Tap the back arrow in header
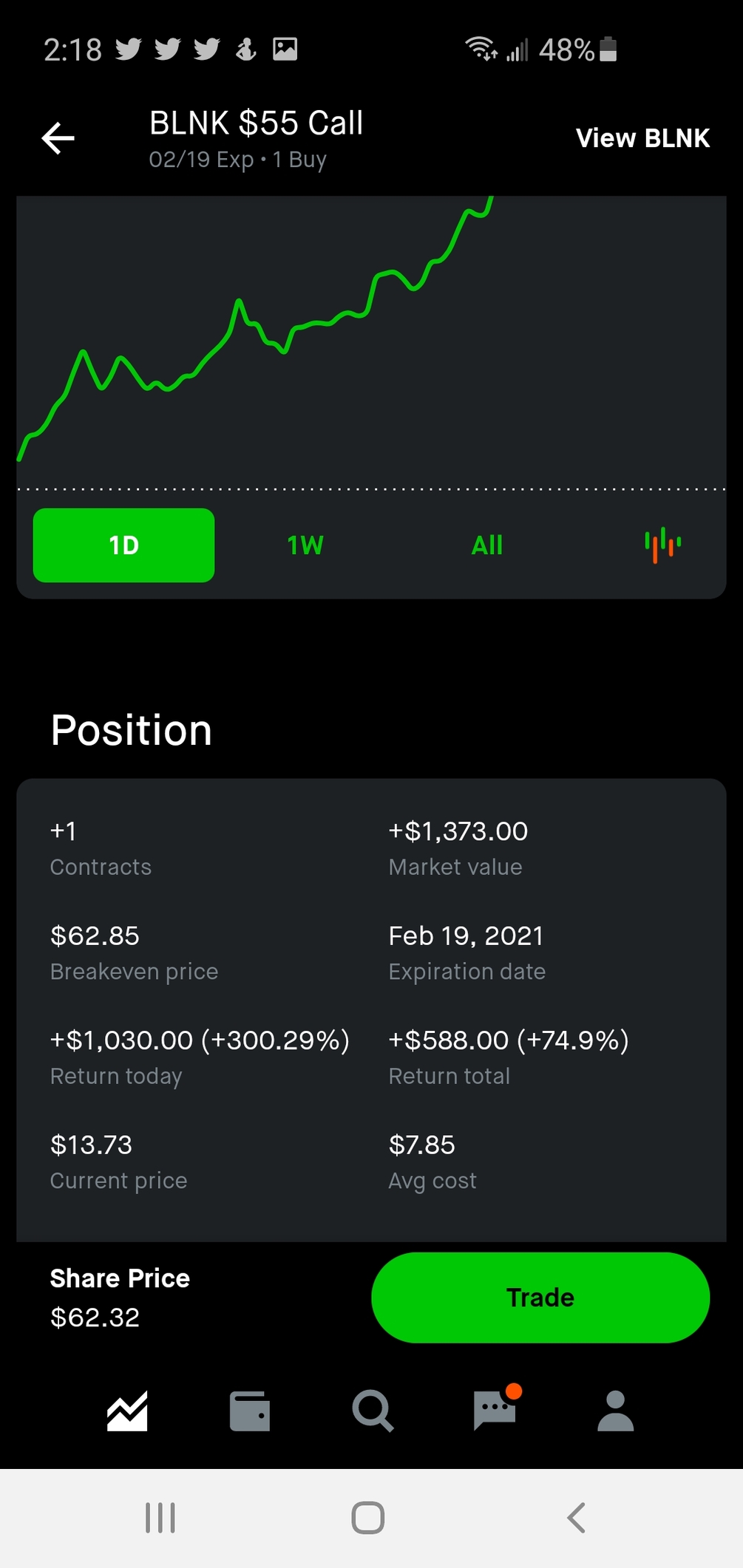 58,138
